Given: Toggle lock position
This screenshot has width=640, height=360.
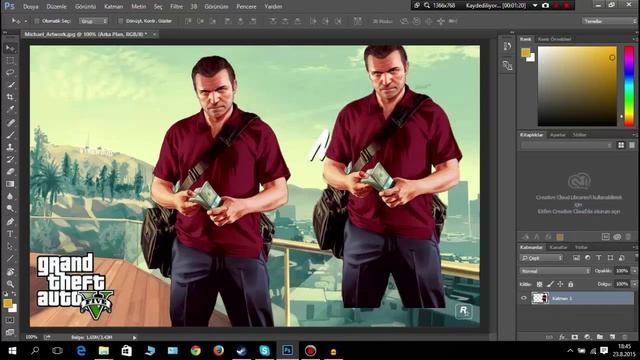Looking at the screenshot, I should point(560,284).
